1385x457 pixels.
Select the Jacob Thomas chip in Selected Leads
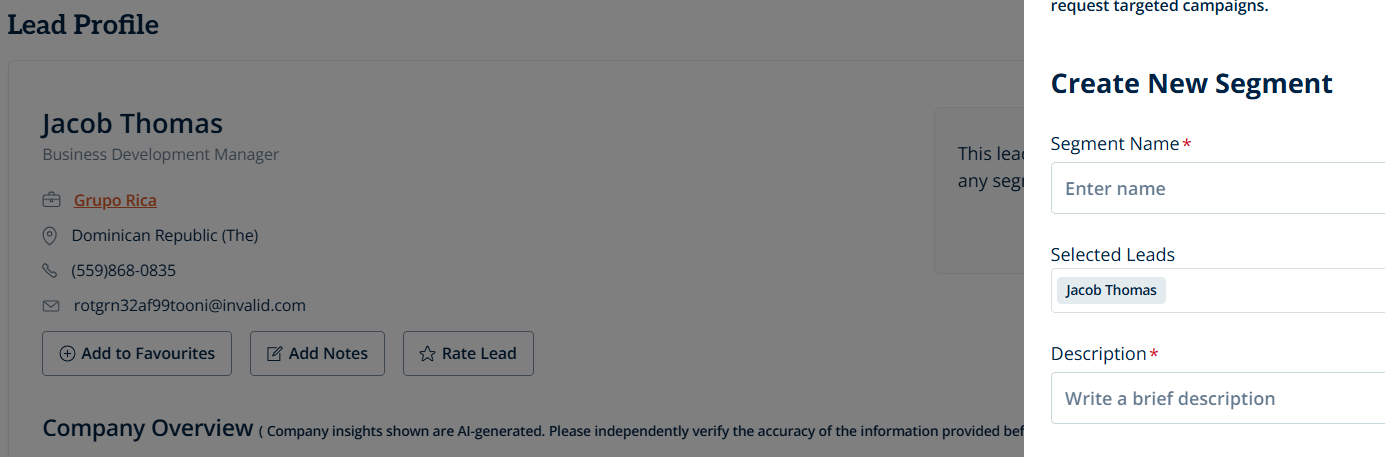(1111, 291)
